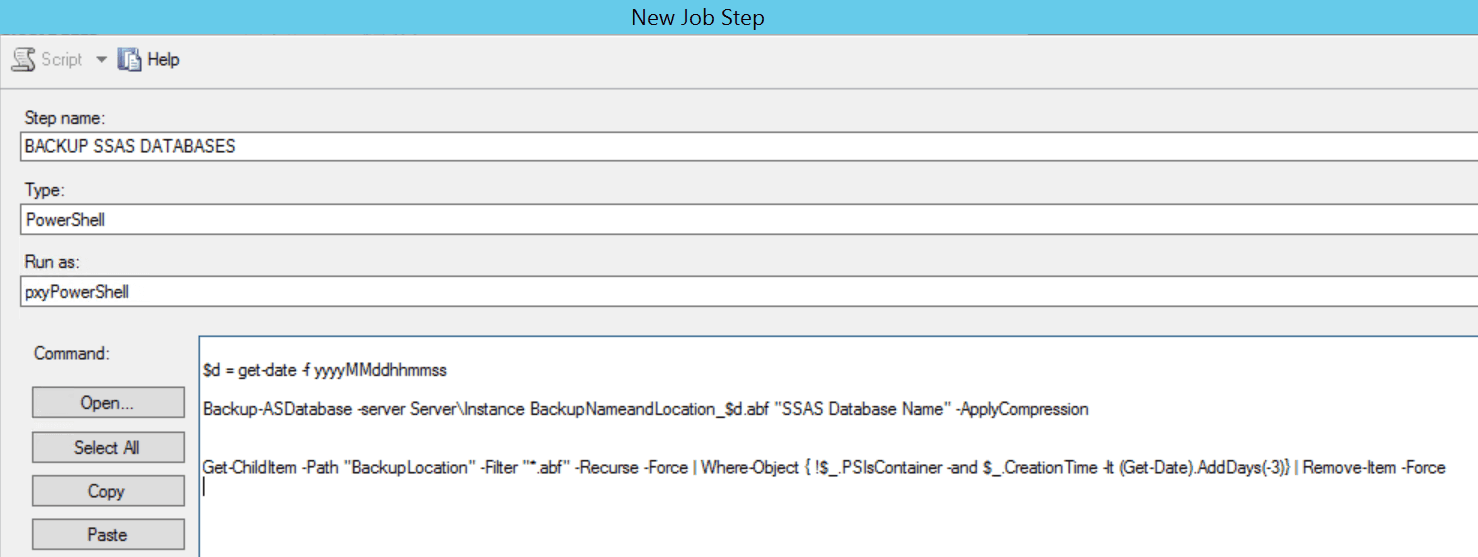Open the Script dropdown arrow

tap(101, 60)
